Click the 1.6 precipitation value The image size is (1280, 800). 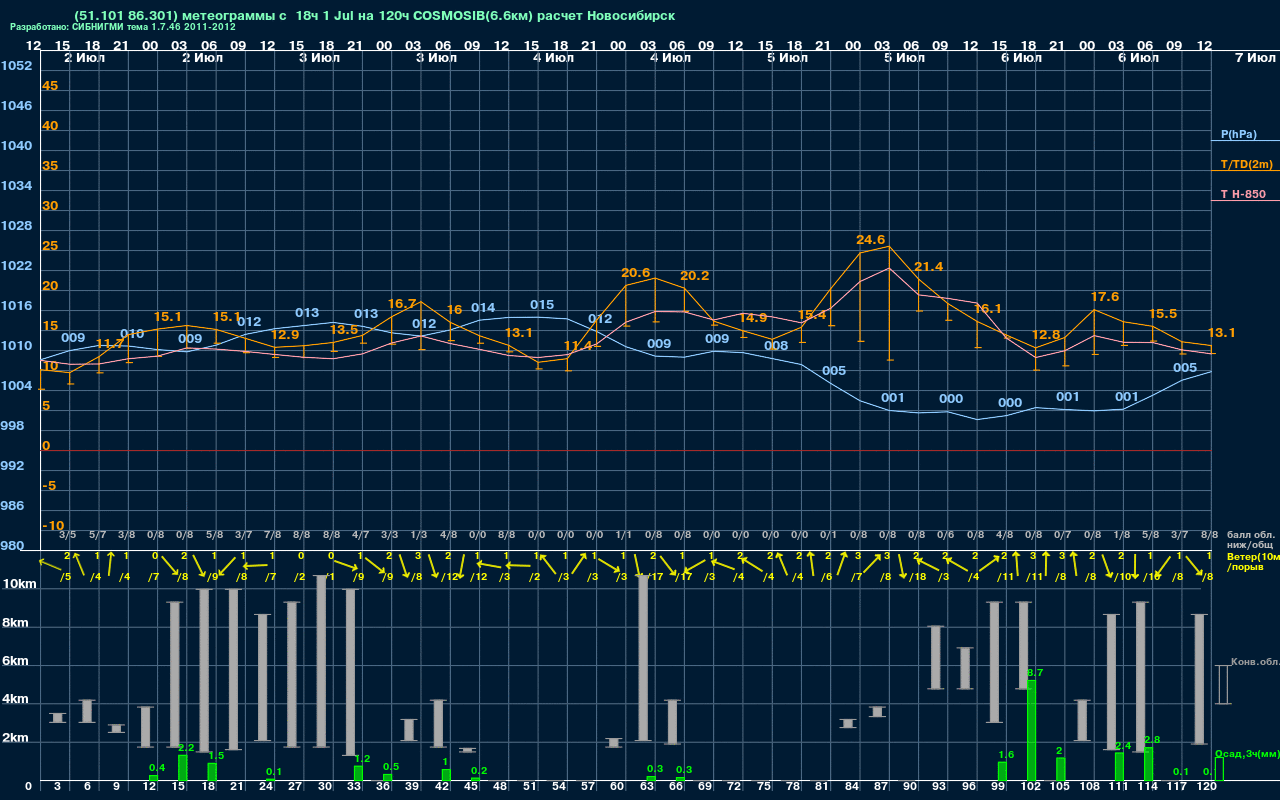coord(1006,755)
